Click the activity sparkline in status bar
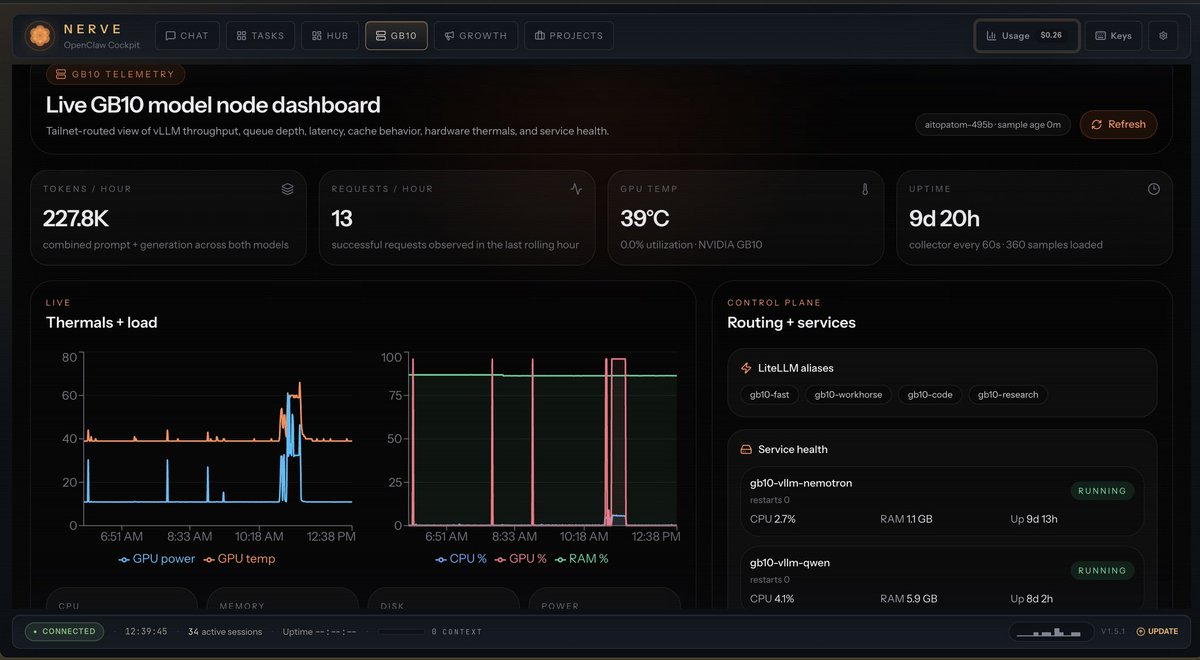The image size is (1200, 660). click(x=1050, y=631)
